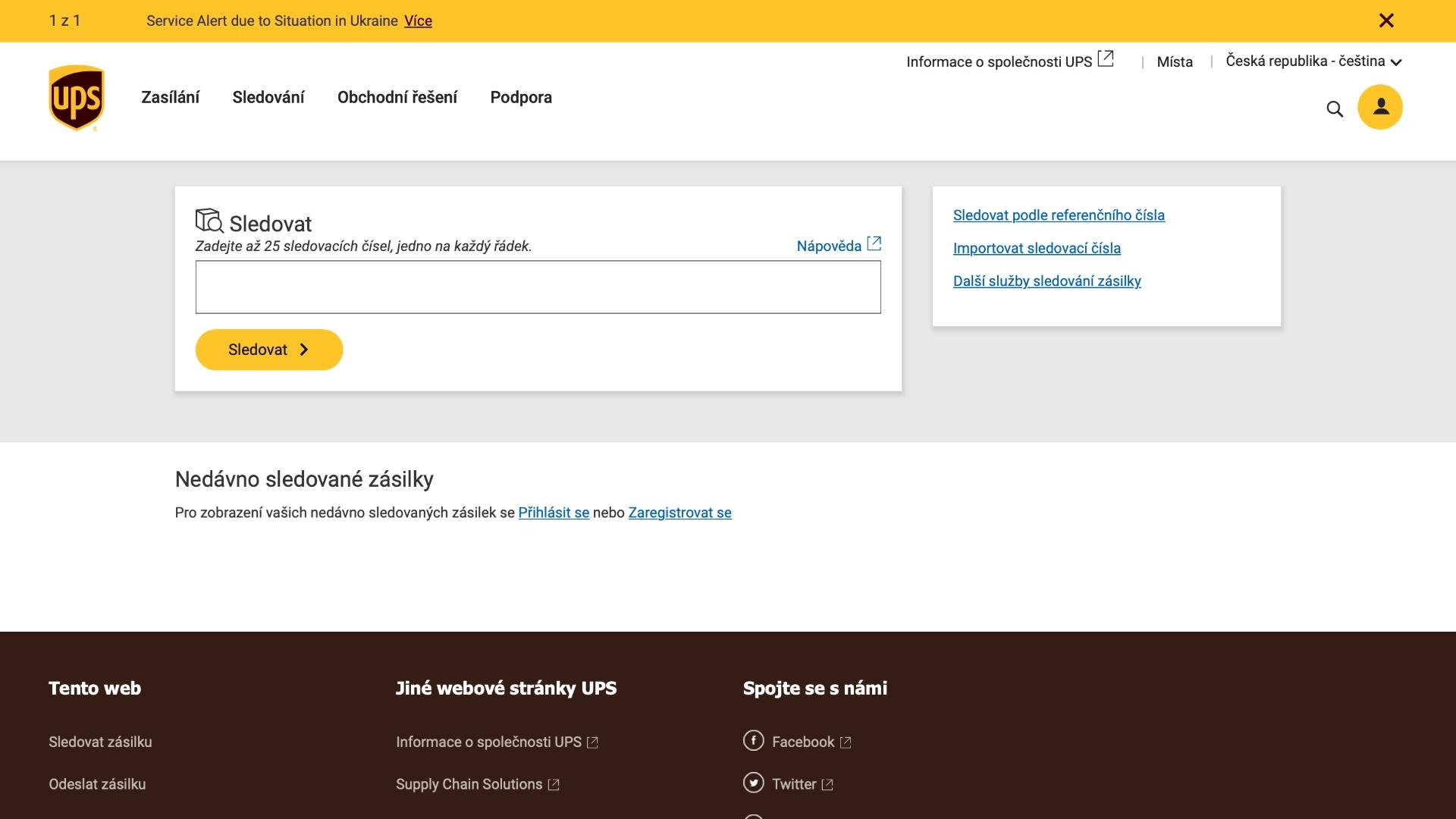Screen dimensions: 1456x819
Task: Click the Zaregistrovat se link
Action: coord(679,513)
